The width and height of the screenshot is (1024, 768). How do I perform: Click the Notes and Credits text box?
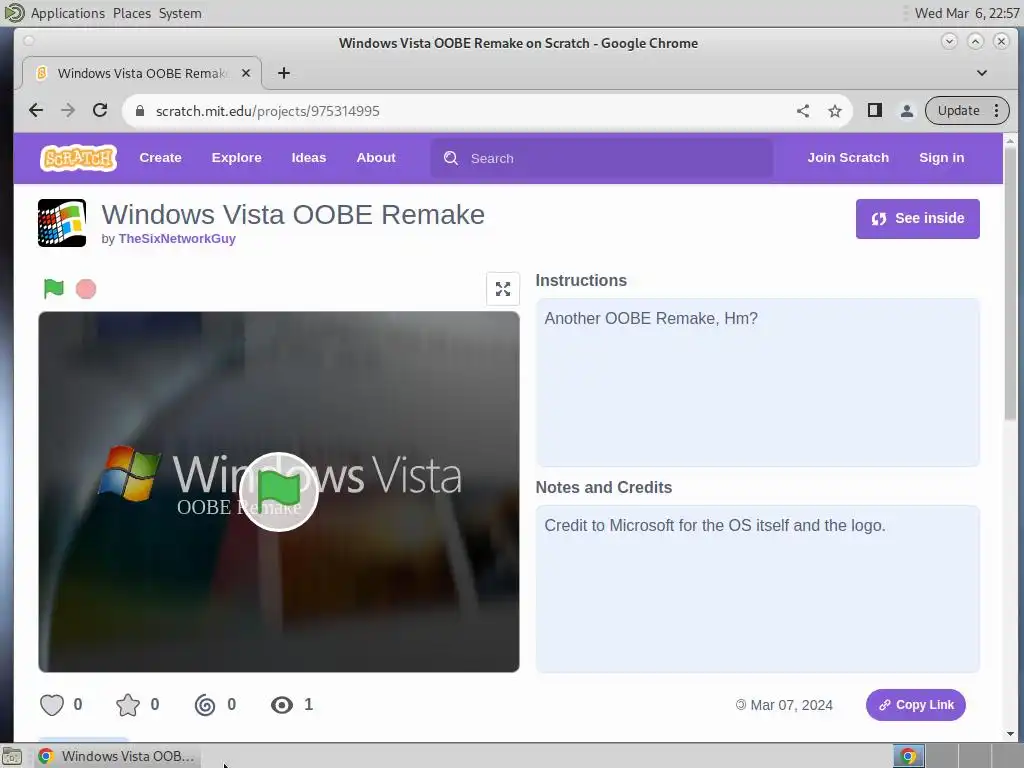tap(758, 589)
